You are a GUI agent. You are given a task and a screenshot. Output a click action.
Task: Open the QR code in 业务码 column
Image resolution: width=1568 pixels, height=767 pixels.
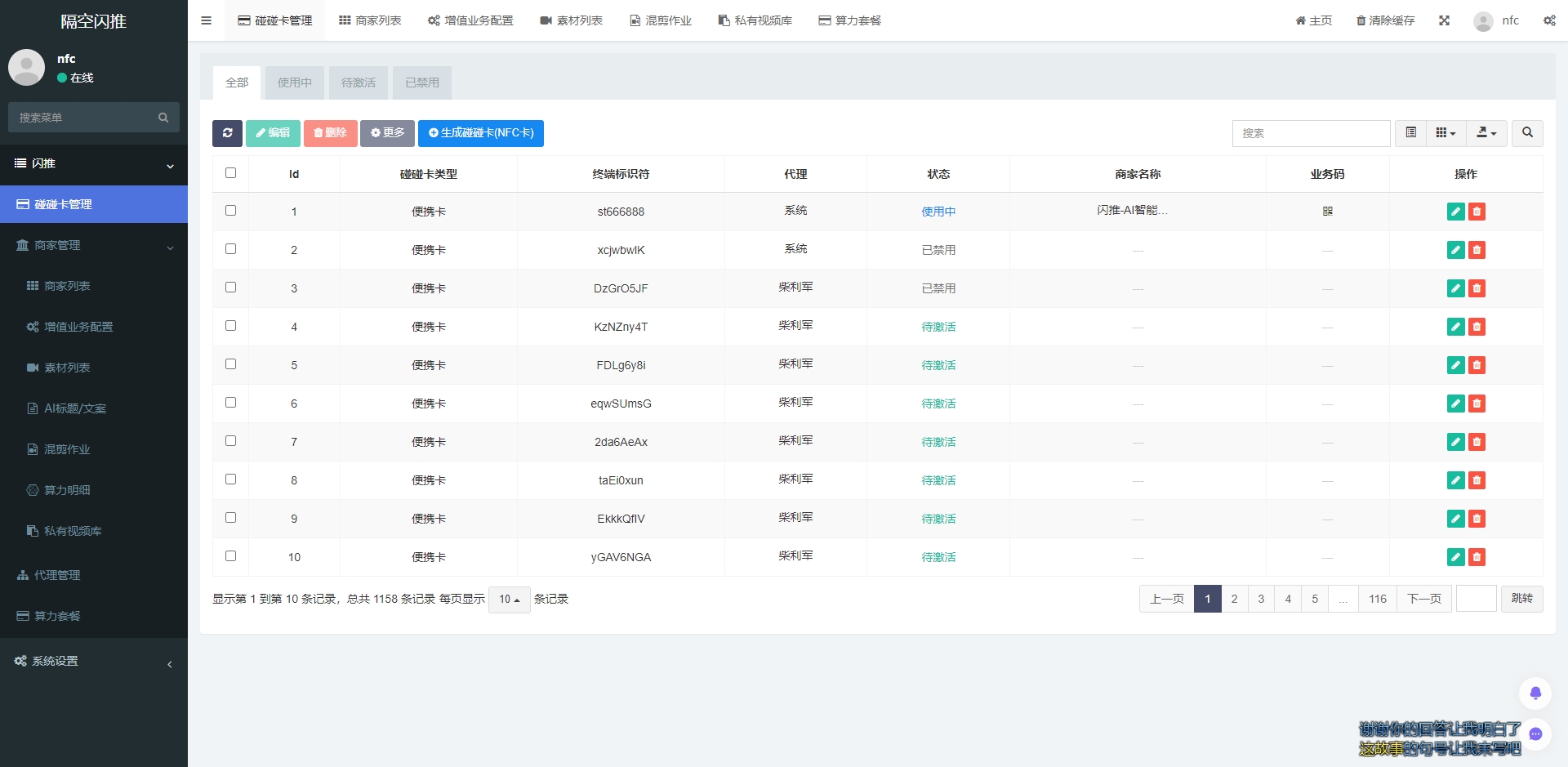[1327, 212]
